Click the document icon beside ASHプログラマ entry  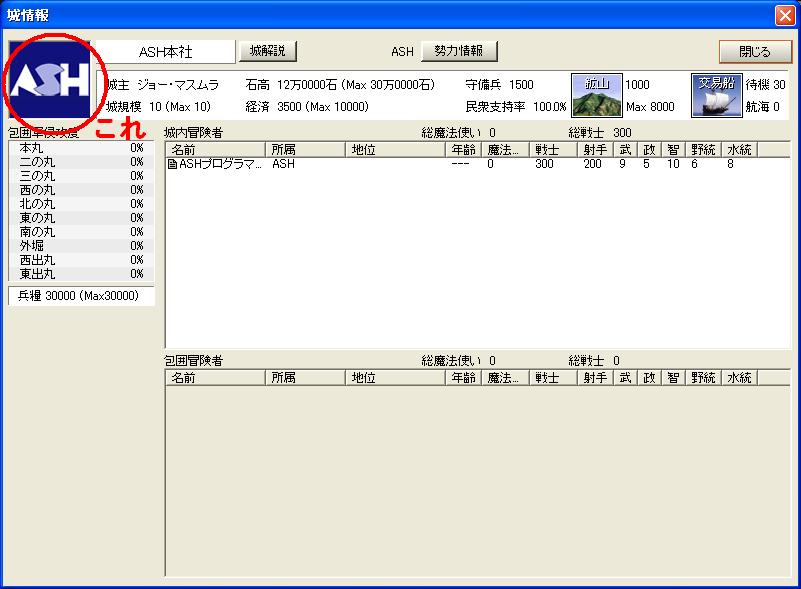pos(173,164)
